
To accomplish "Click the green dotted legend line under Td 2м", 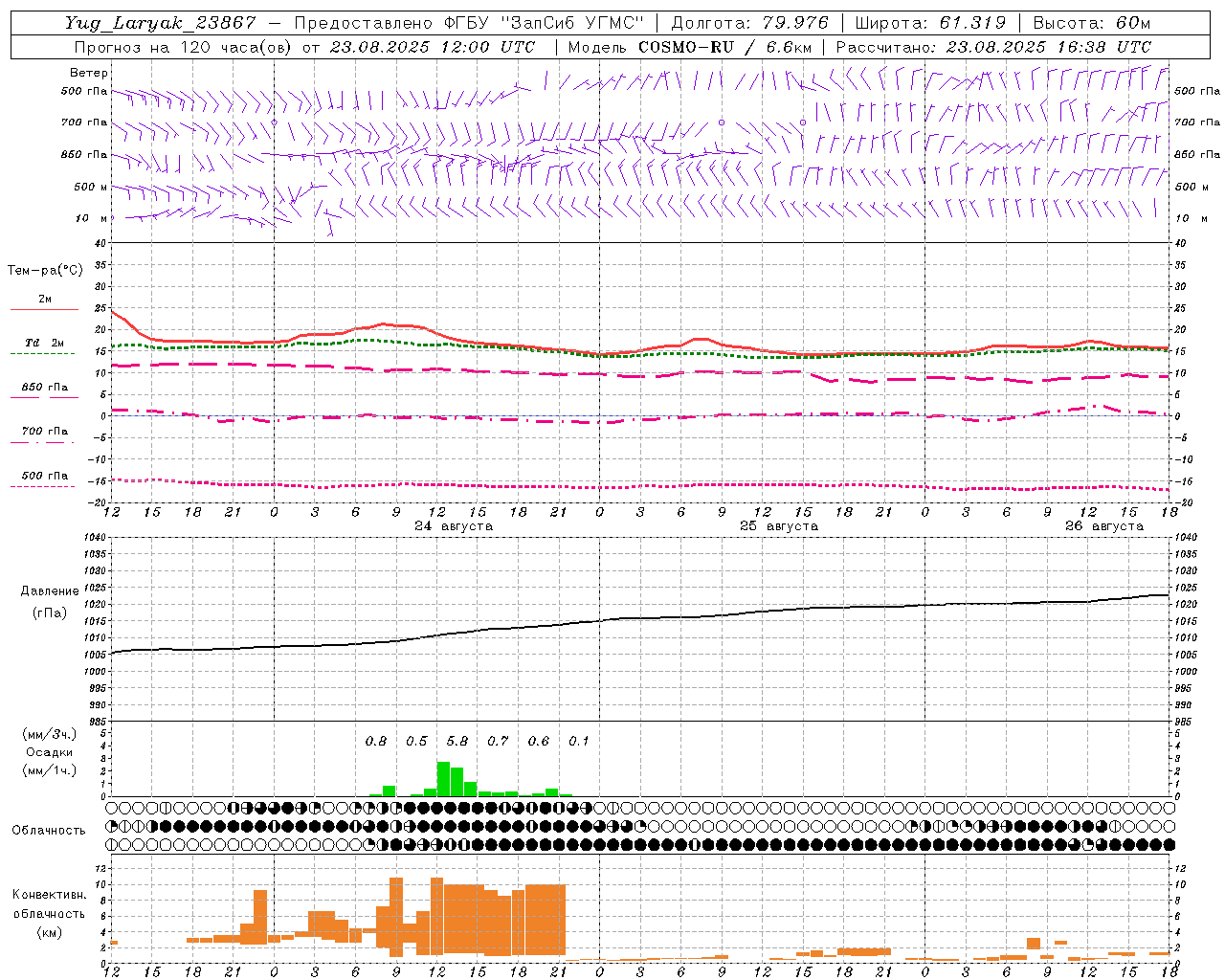I will pyautogui.click(x=42, y=353).
